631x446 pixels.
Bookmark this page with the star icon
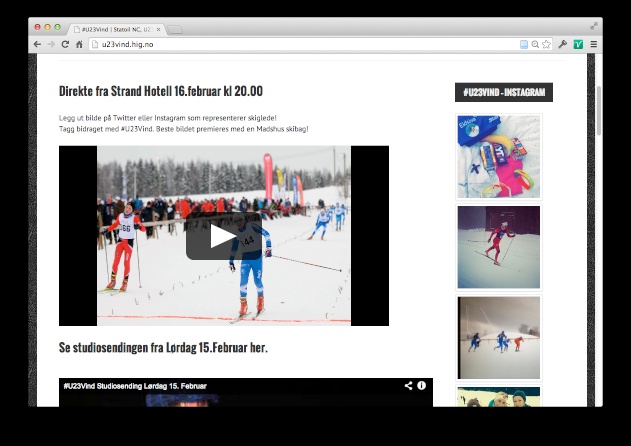[x=546, y=44]
